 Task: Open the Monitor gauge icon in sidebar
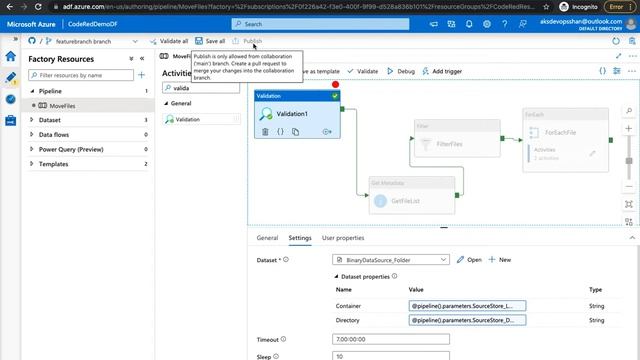point(11,99)
